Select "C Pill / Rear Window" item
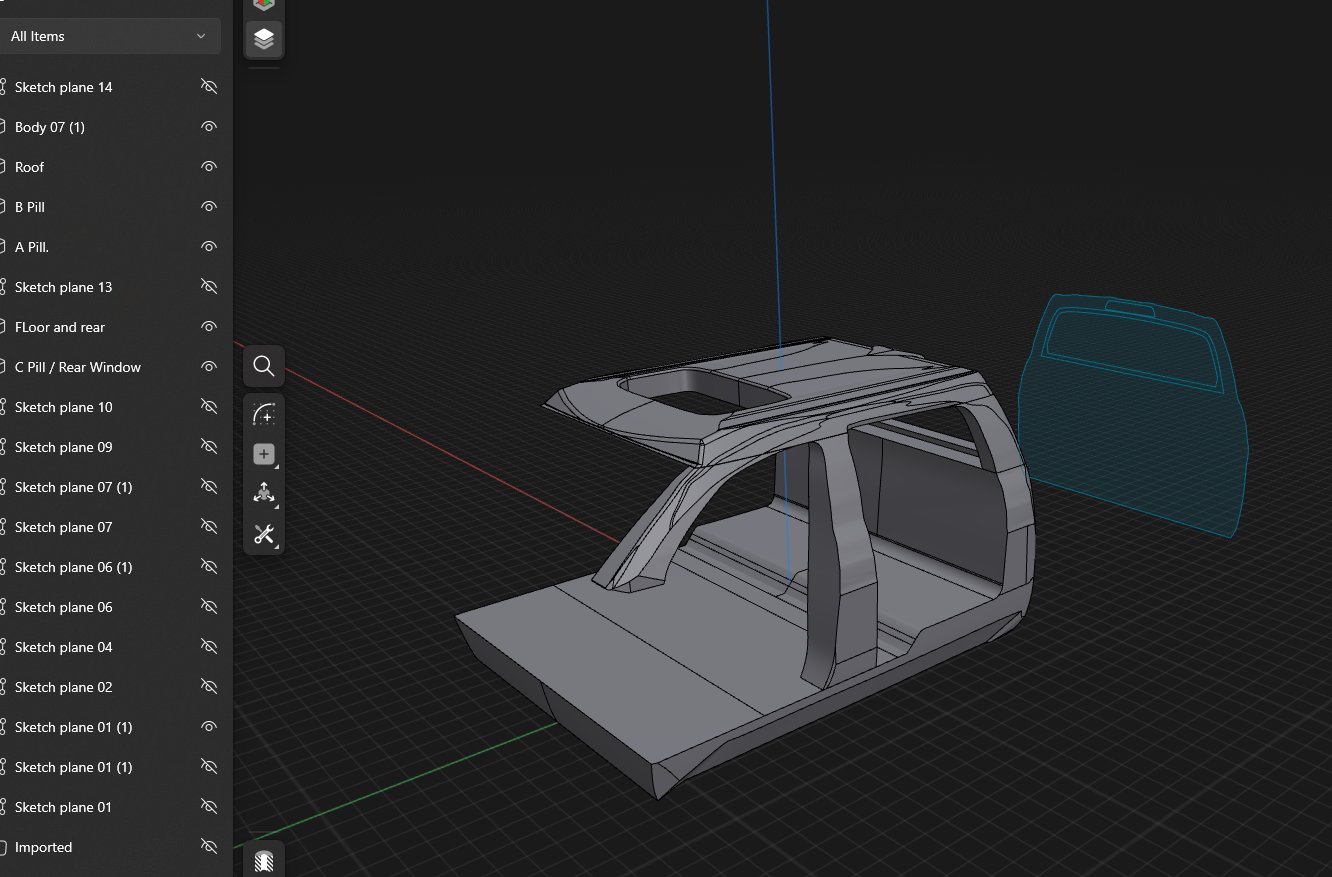The image size is (1332, 877). coord(78,367)
